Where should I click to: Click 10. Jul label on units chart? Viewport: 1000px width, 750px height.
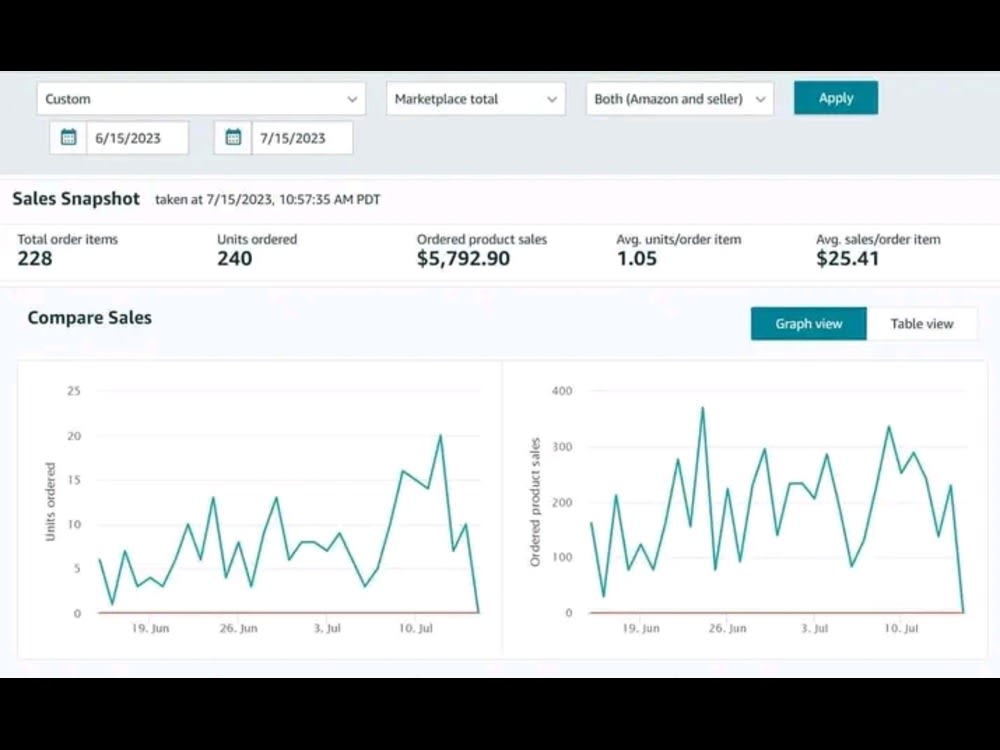(416, 628)
